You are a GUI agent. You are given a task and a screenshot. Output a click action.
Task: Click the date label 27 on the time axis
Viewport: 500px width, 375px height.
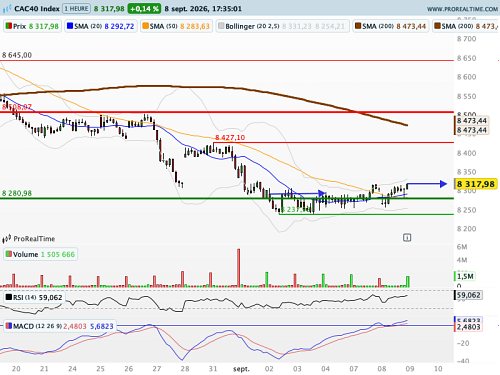click(x=157, y=369)
